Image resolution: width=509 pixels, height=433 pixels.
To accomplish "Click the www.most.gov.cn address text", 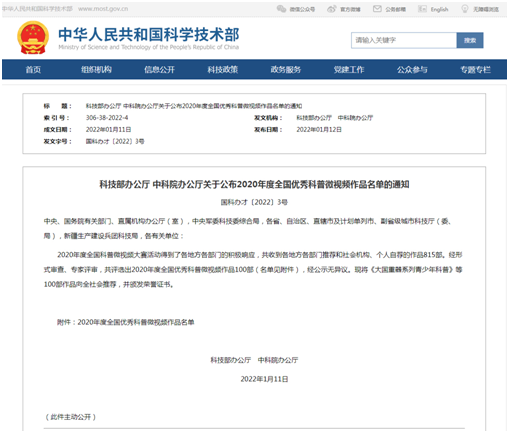I will point(103,9).
